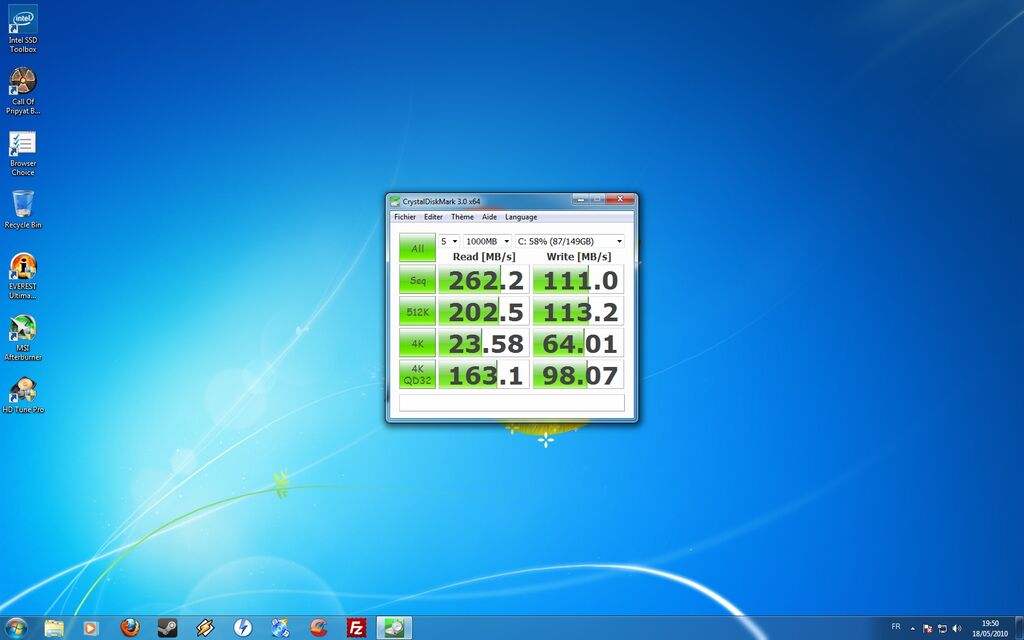1024x640 pixels.
Task: Launch MSI Afterburner desktop shortcut
Action: point(23,338)
